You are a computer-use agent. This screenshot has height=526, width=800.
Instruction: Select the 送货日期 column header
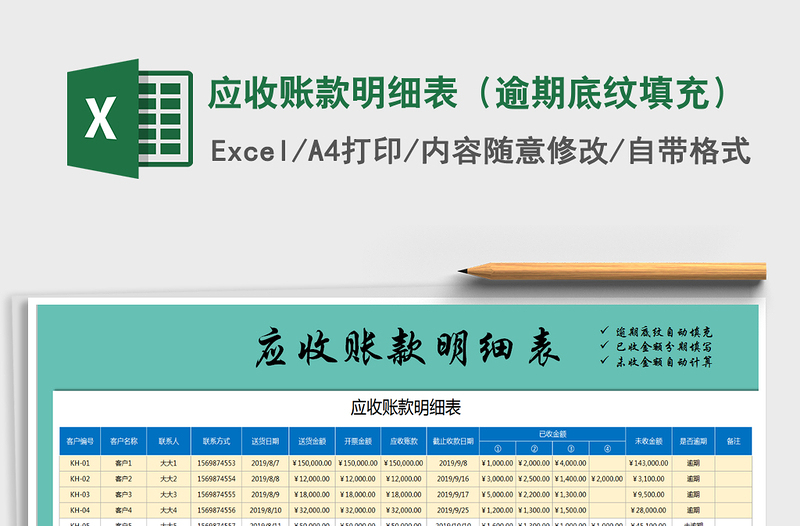coord(265,441)
